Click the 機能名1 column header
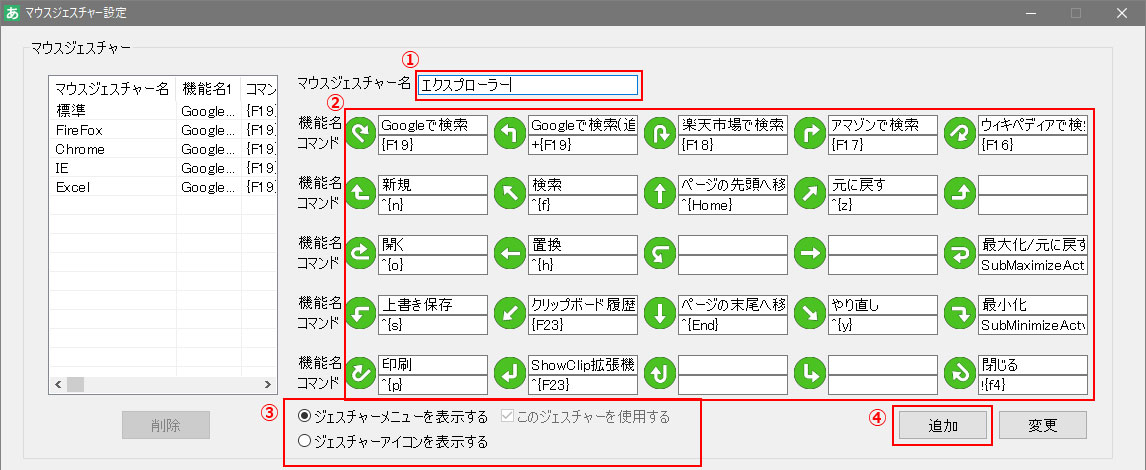 click(x=209, y=89)
